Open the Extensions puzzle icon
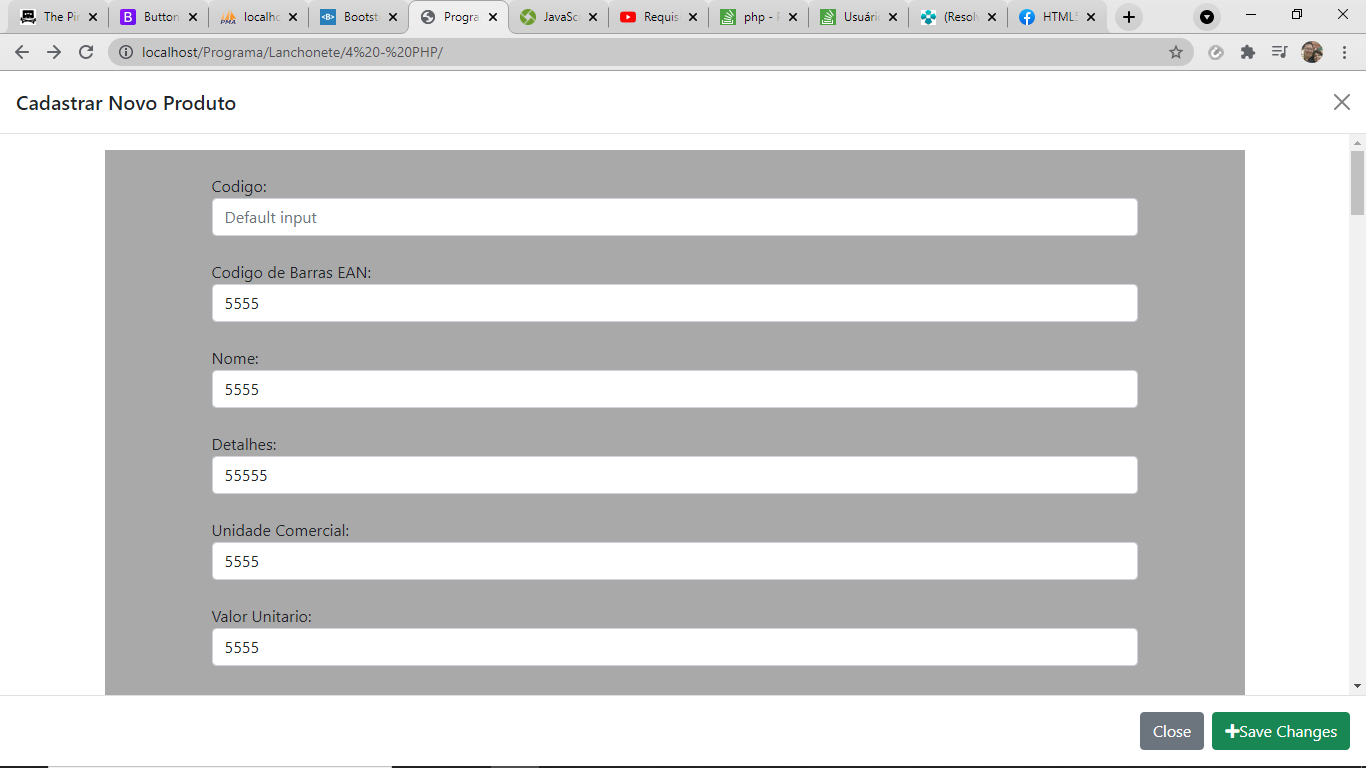The image size is (1366, 768). [x=1248, y=52]
